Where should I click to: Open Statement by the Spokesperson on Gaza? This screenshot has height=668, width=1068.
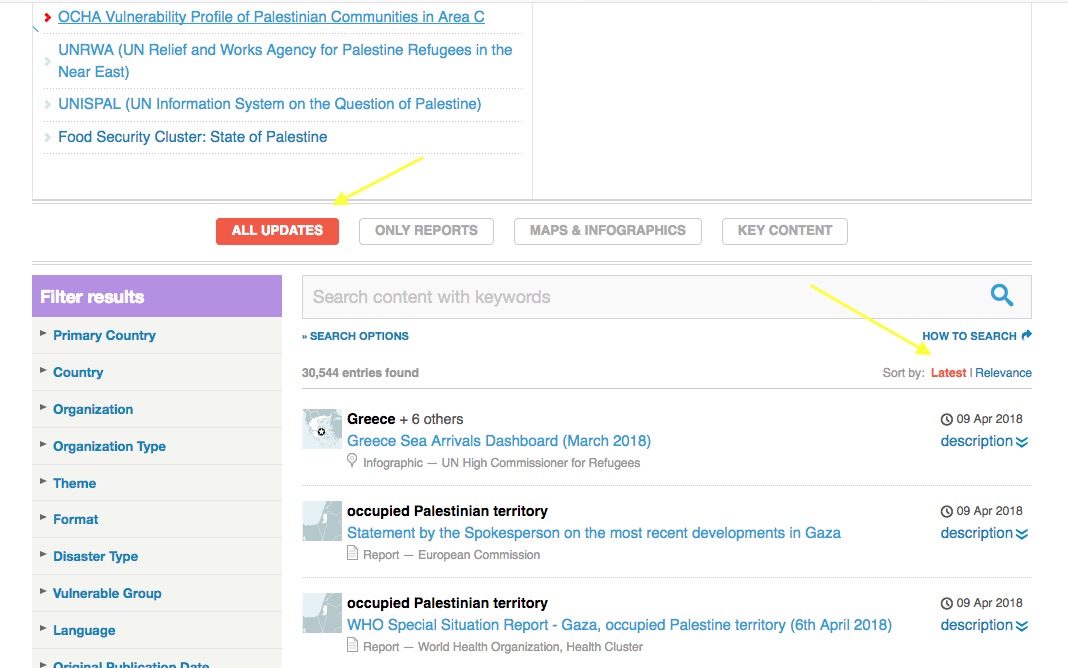(594, 533)
